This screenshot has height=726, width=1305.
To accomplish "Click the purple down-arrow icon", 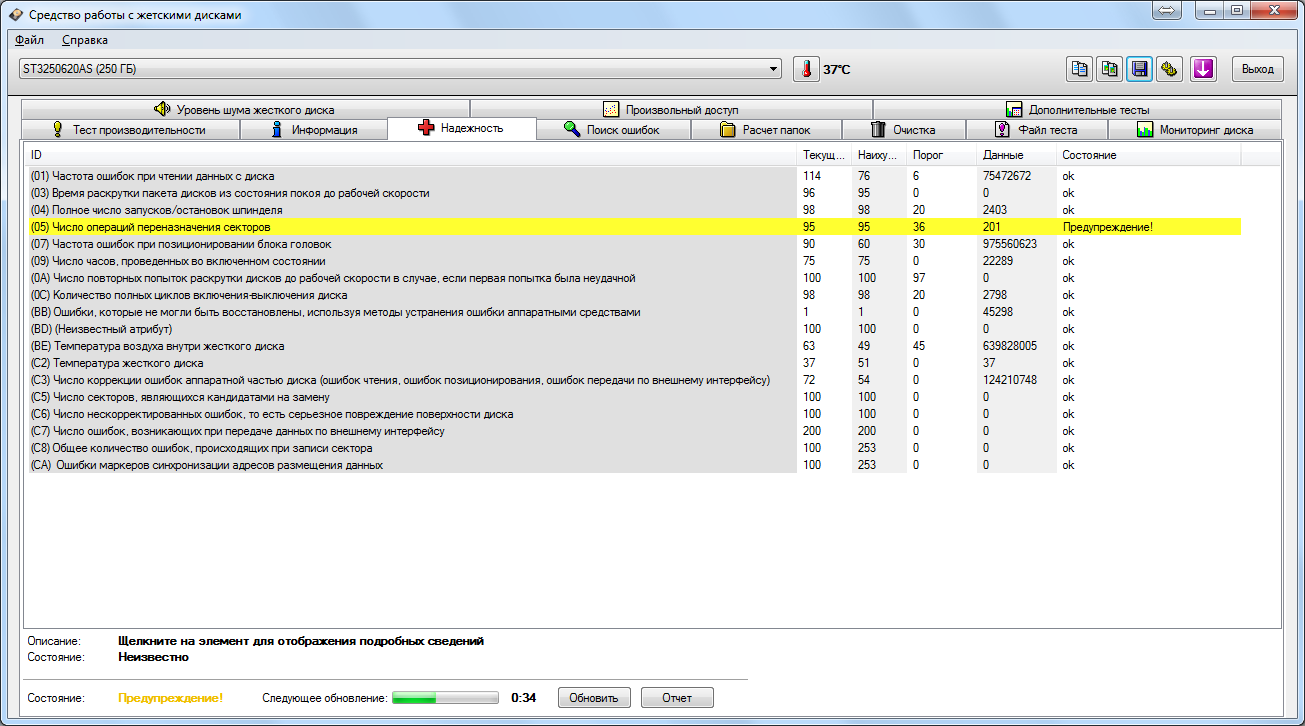I will tap(1203, 69).
